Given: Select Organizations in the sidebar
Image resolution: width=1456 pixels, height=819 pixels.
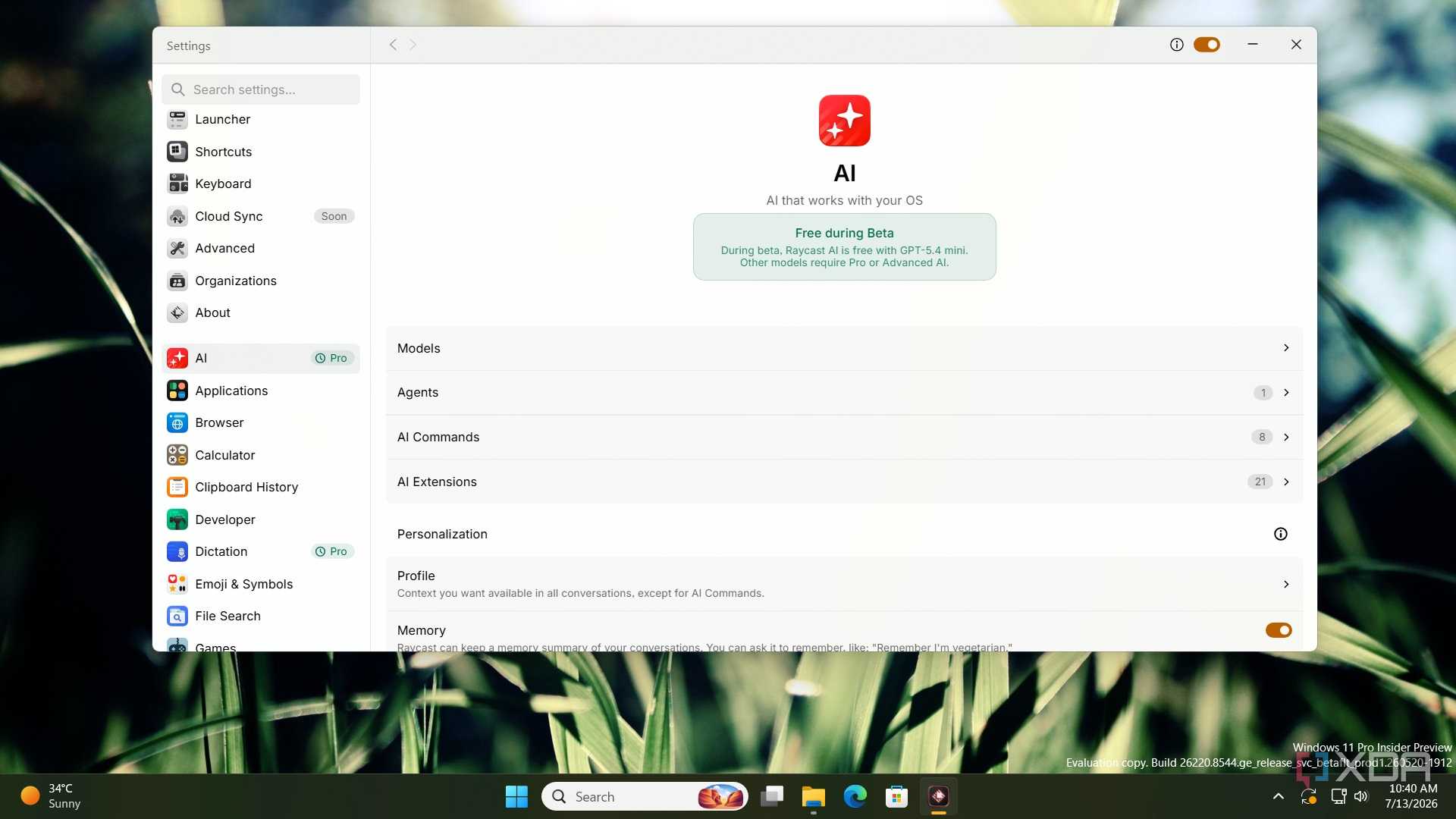Looking at the screenshot, I should click(x=261, y=281).
